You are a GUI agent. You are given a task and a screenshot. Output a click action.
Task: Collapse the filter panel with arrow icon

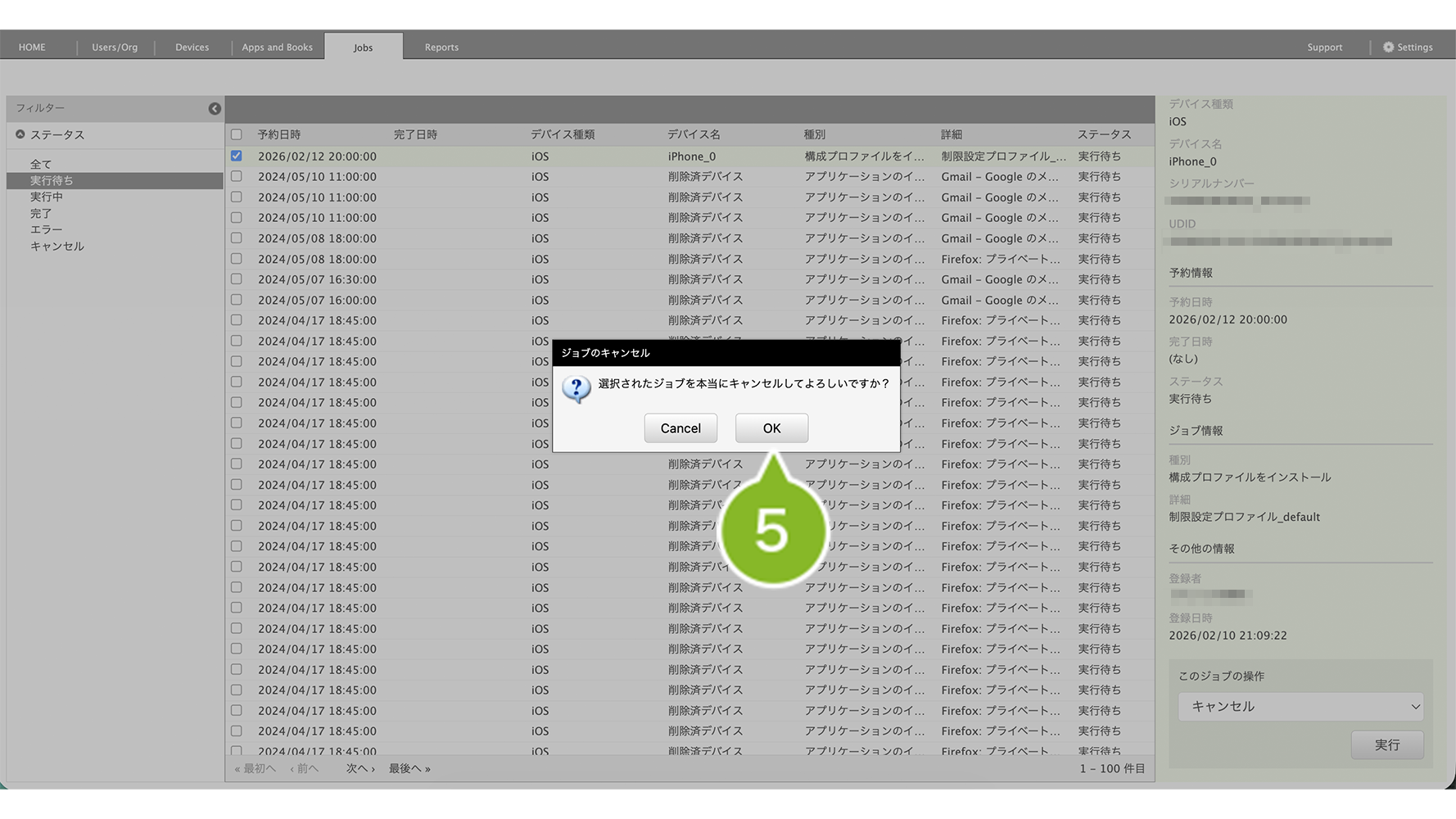point(215,109)
